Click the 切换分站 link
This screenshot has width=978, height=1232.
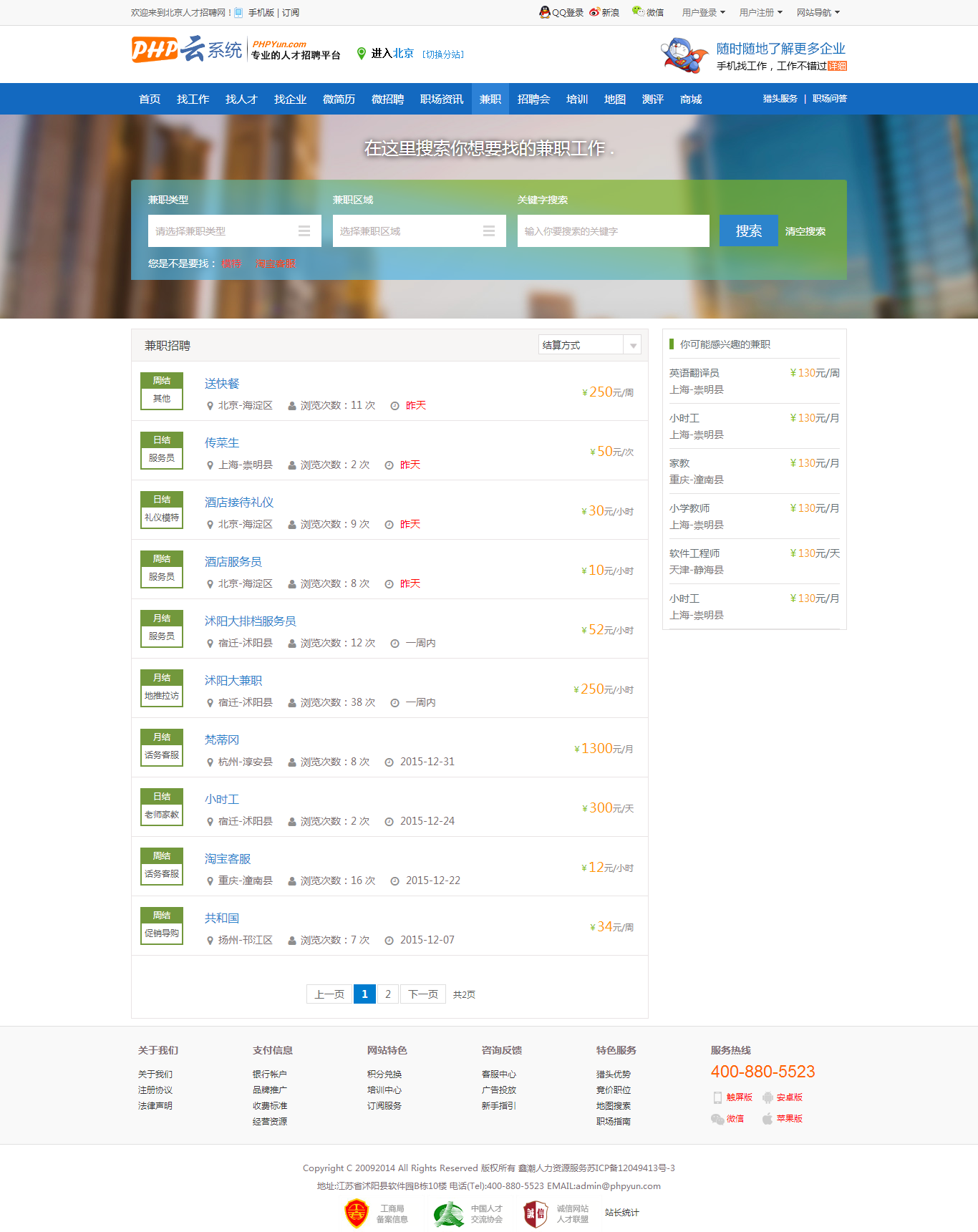(x=443, y=54)
